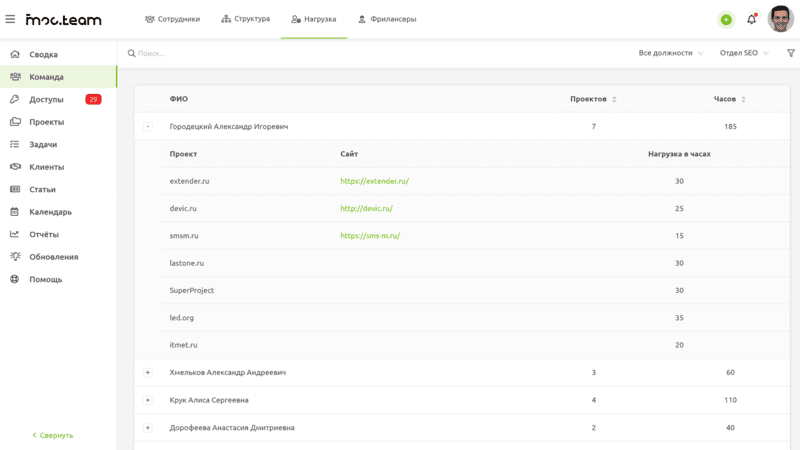Viewport: 800px width, 450px height.
Task: Open the Все должности dropdown
Action: [671, 53]
